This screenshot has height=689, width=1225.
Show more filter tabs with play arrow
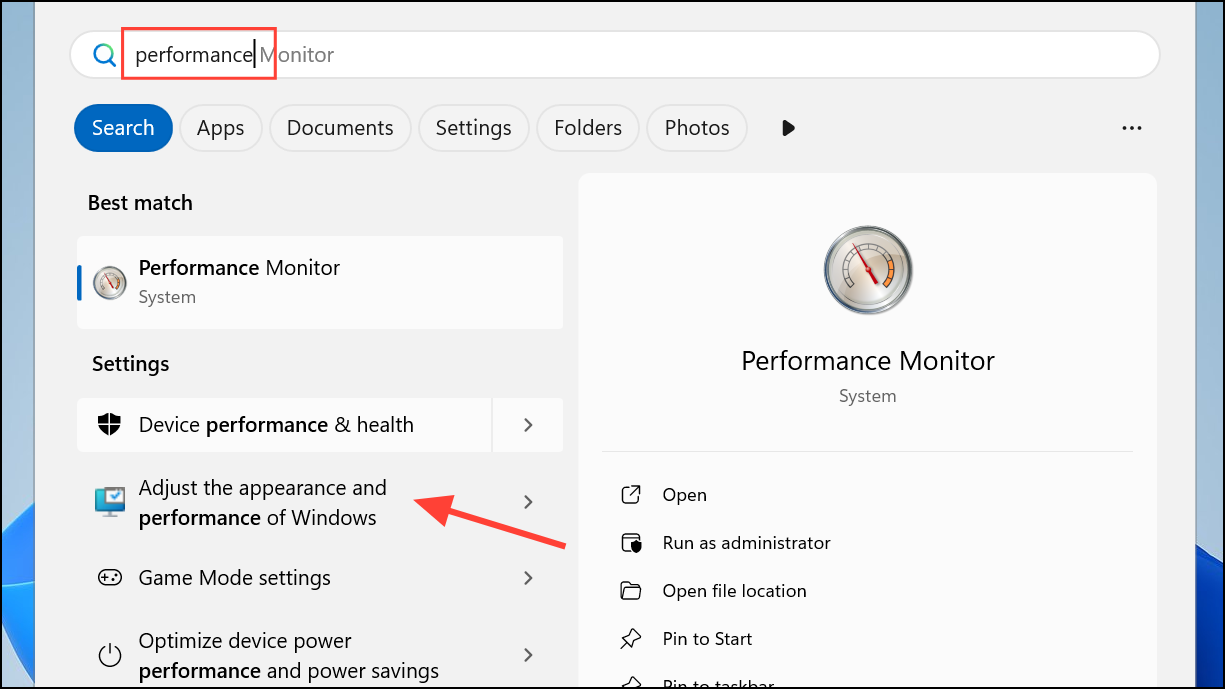point(789,128)
